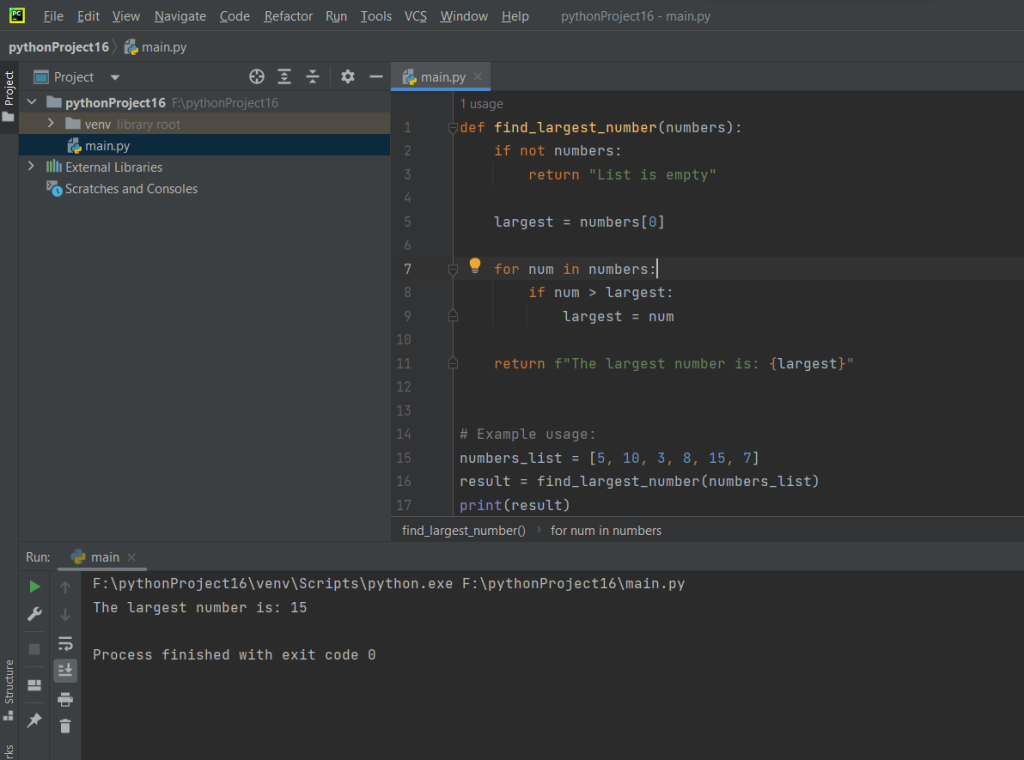The image size is (1024, 760).
Task: Click the Print output icon
Action: point(65,699)
